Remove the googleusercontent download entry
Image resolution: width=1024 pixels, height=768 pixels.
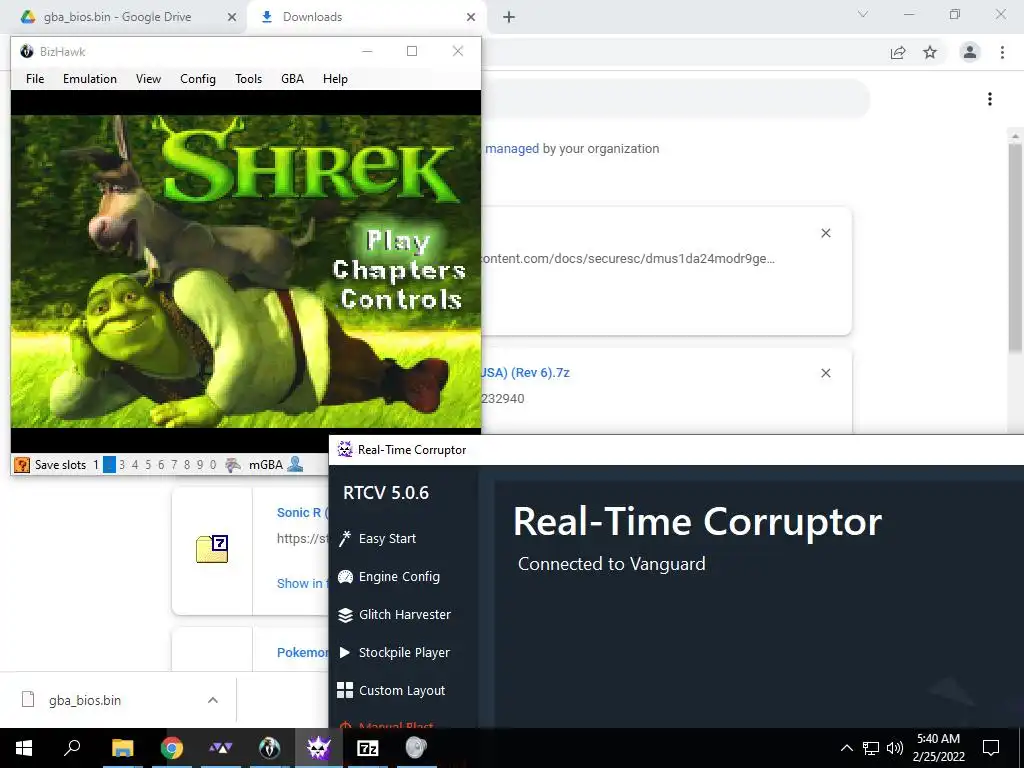coord(825,233)
